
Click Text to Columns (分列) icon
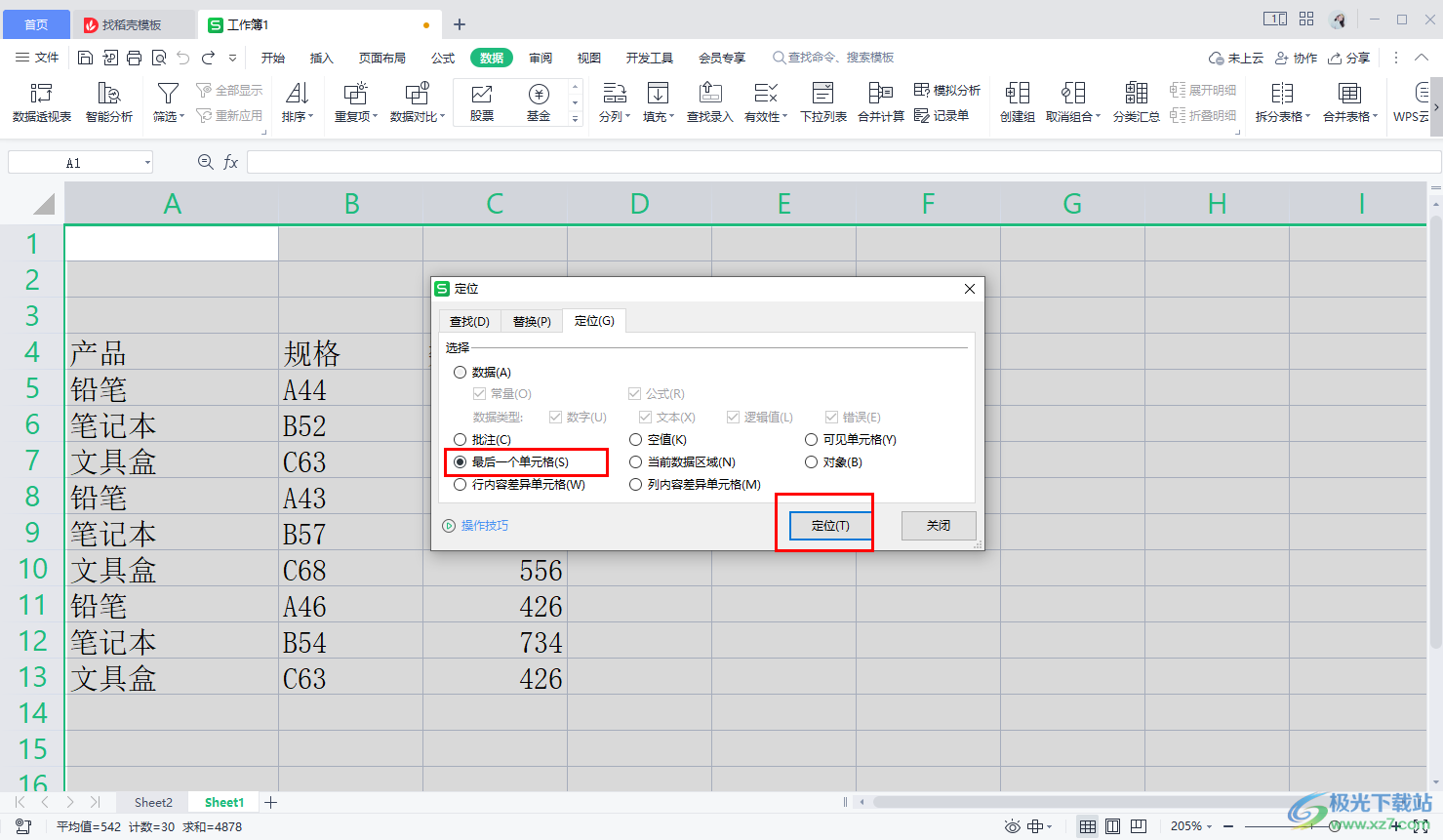[614, 94]
